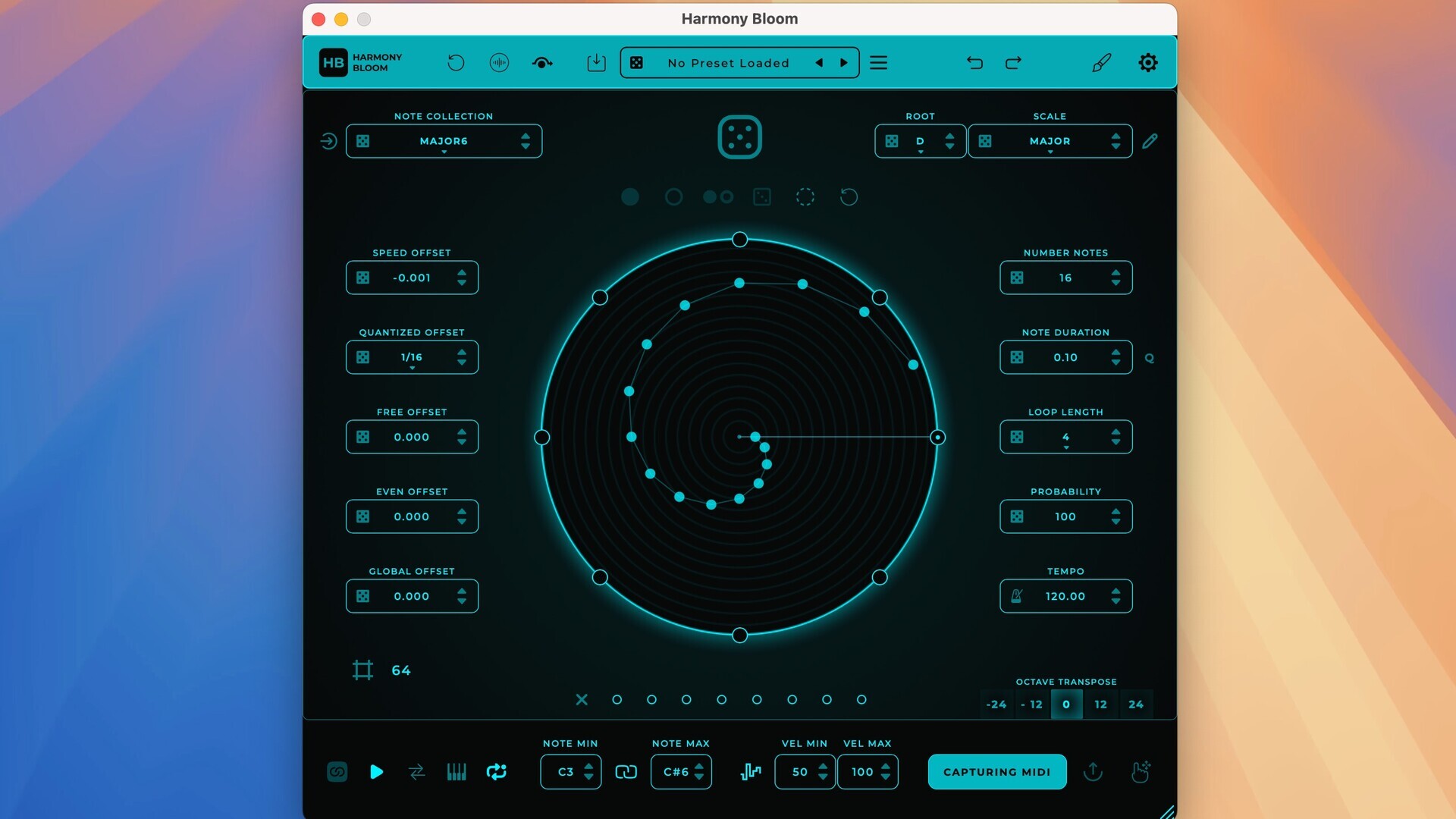Randomize Speed Offset with its dice
The height and width of the screenshot is (819, 1456).
click(x=363, y=278)
